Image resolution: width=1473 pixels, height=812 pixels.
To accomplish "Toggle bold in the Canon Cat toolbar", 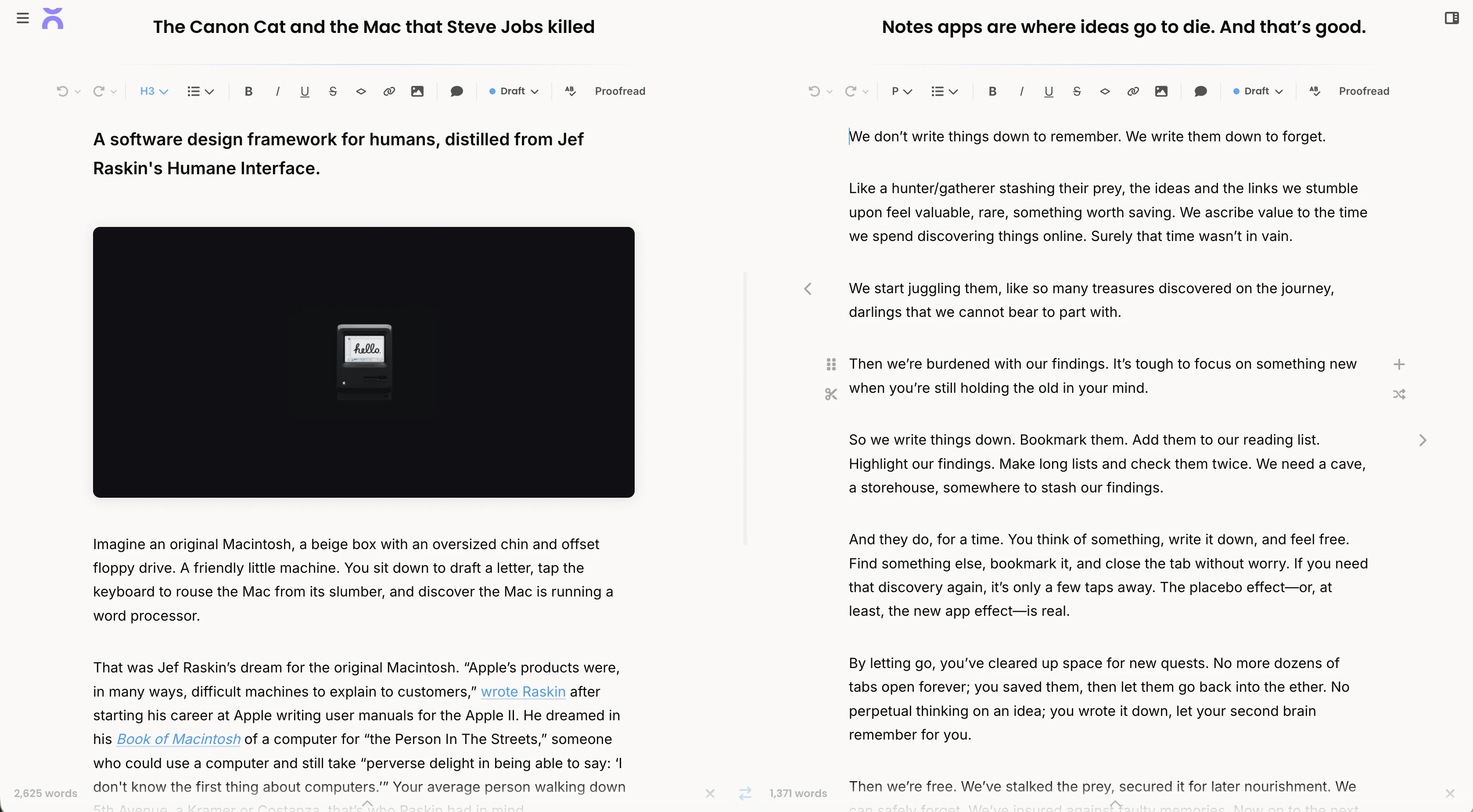I will point(249,91).
